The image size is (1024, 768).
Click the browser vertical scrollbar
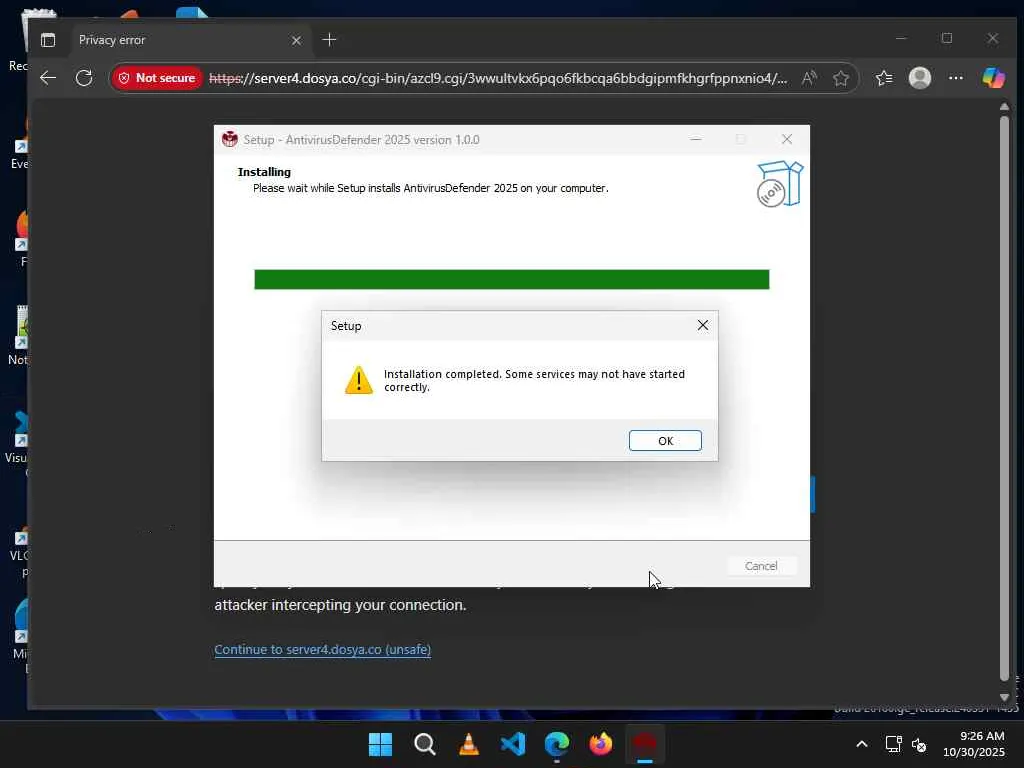click(x=1004, y=398)
